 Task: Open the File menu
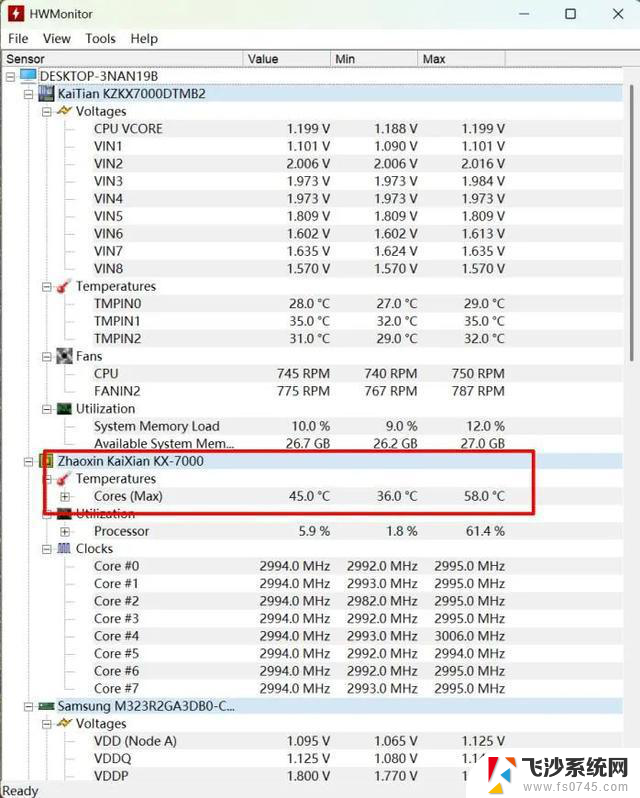pyautogui.click(x=18, y=39)
